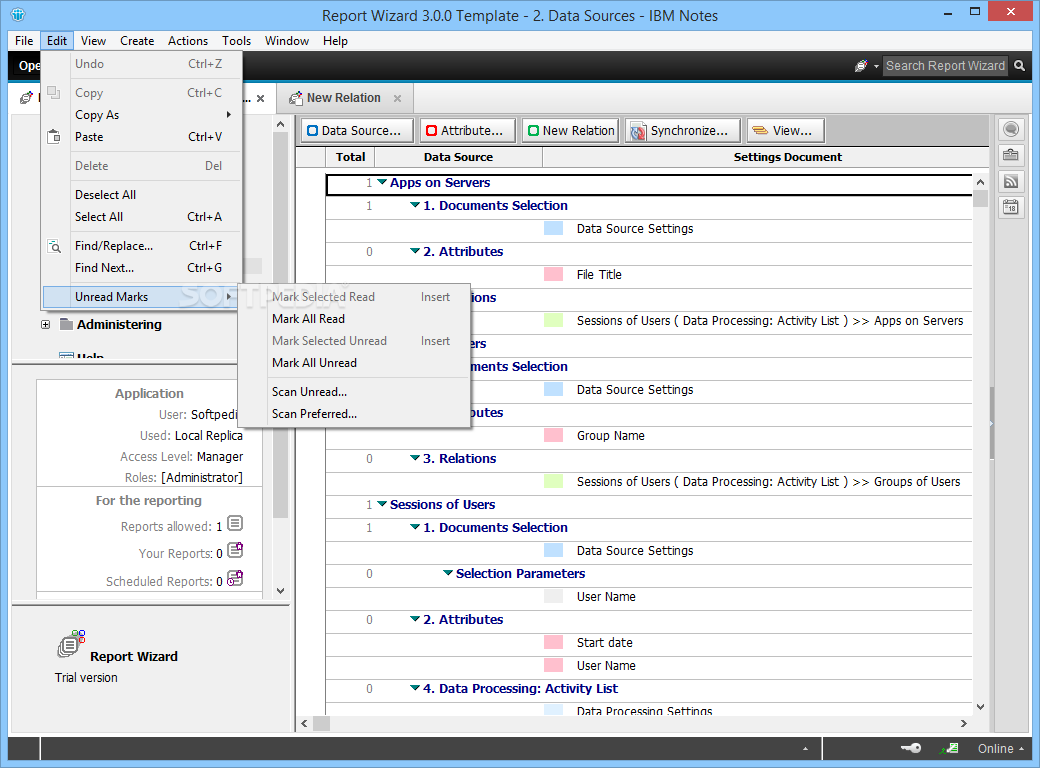Screen dimensions: 1040x768
Task: Click the IBM Notes app icon in title bar
Action: coord(18,14)
